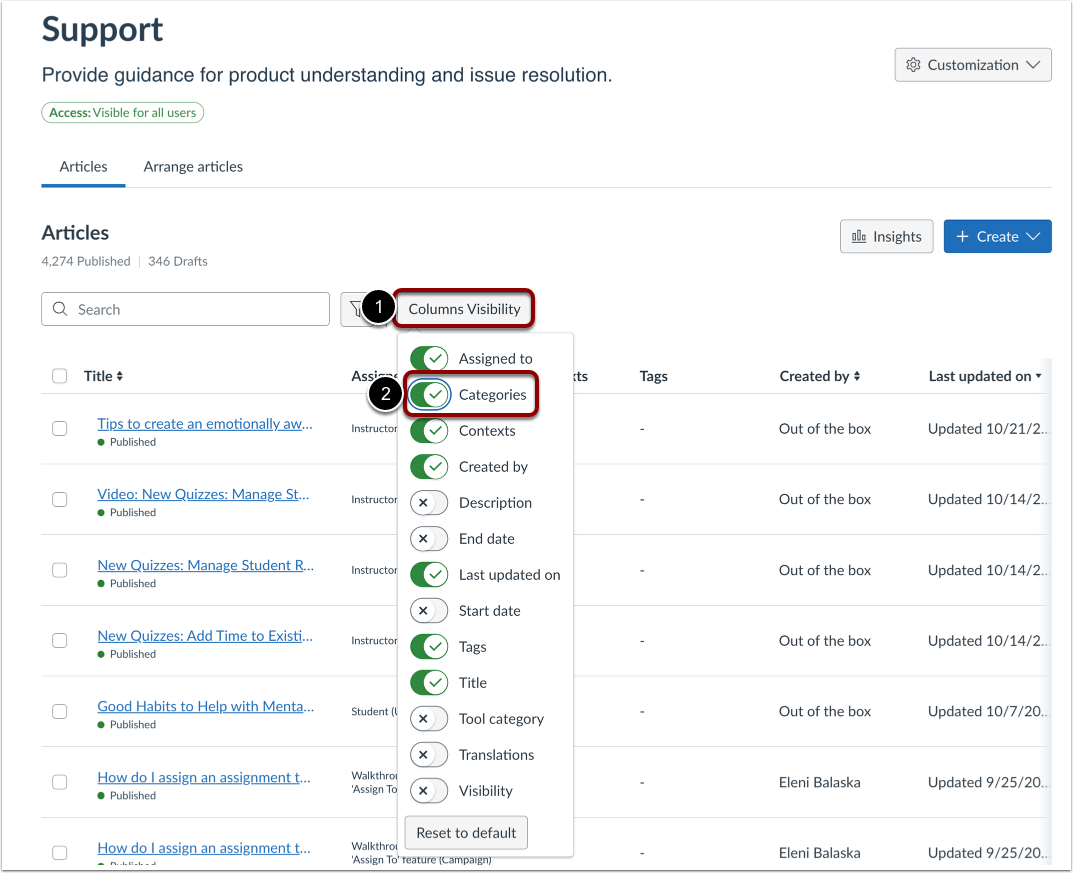Click Reset to default button
The height and width of the screenshot is (873, 1073).
coord(466,833)
